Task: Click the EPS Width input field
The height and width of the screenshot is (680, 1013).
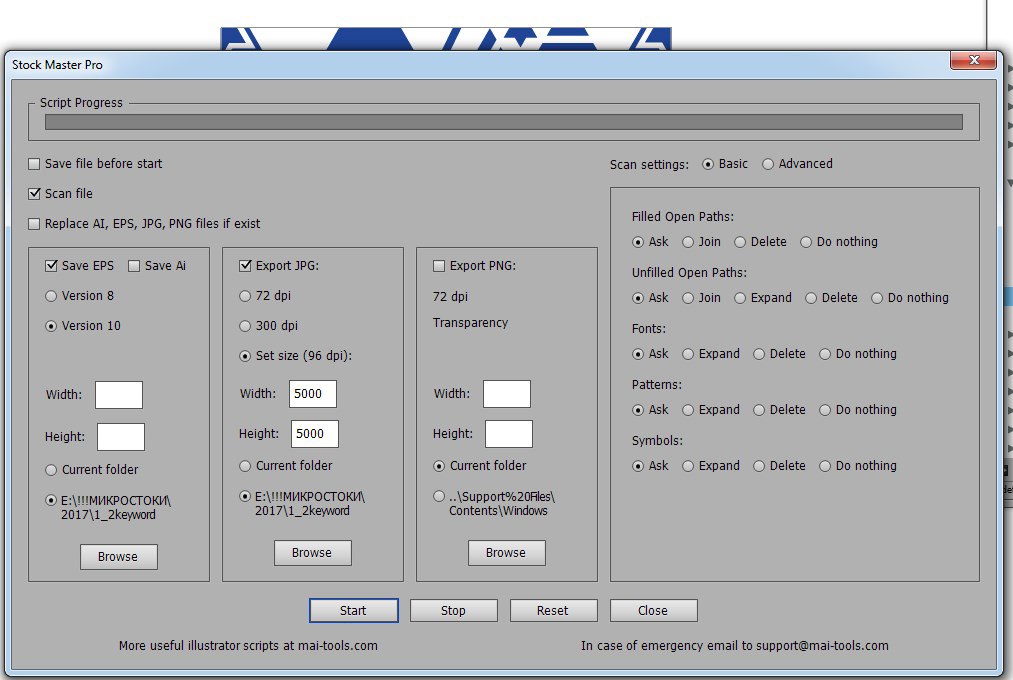Action: [x=119, y=395]
